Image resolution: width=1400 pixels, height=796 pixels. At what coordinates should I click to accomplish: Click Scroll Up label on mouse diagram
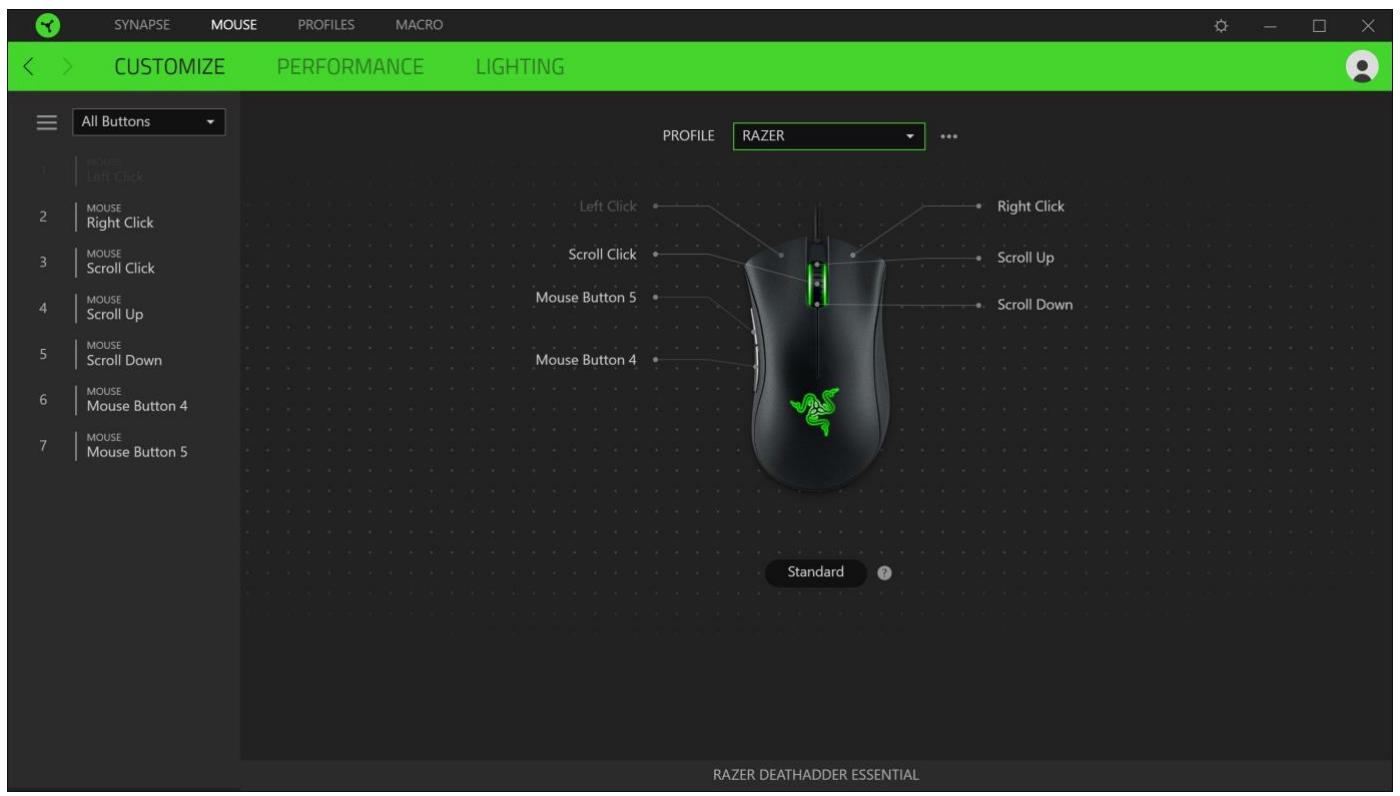coord(1025,258)
